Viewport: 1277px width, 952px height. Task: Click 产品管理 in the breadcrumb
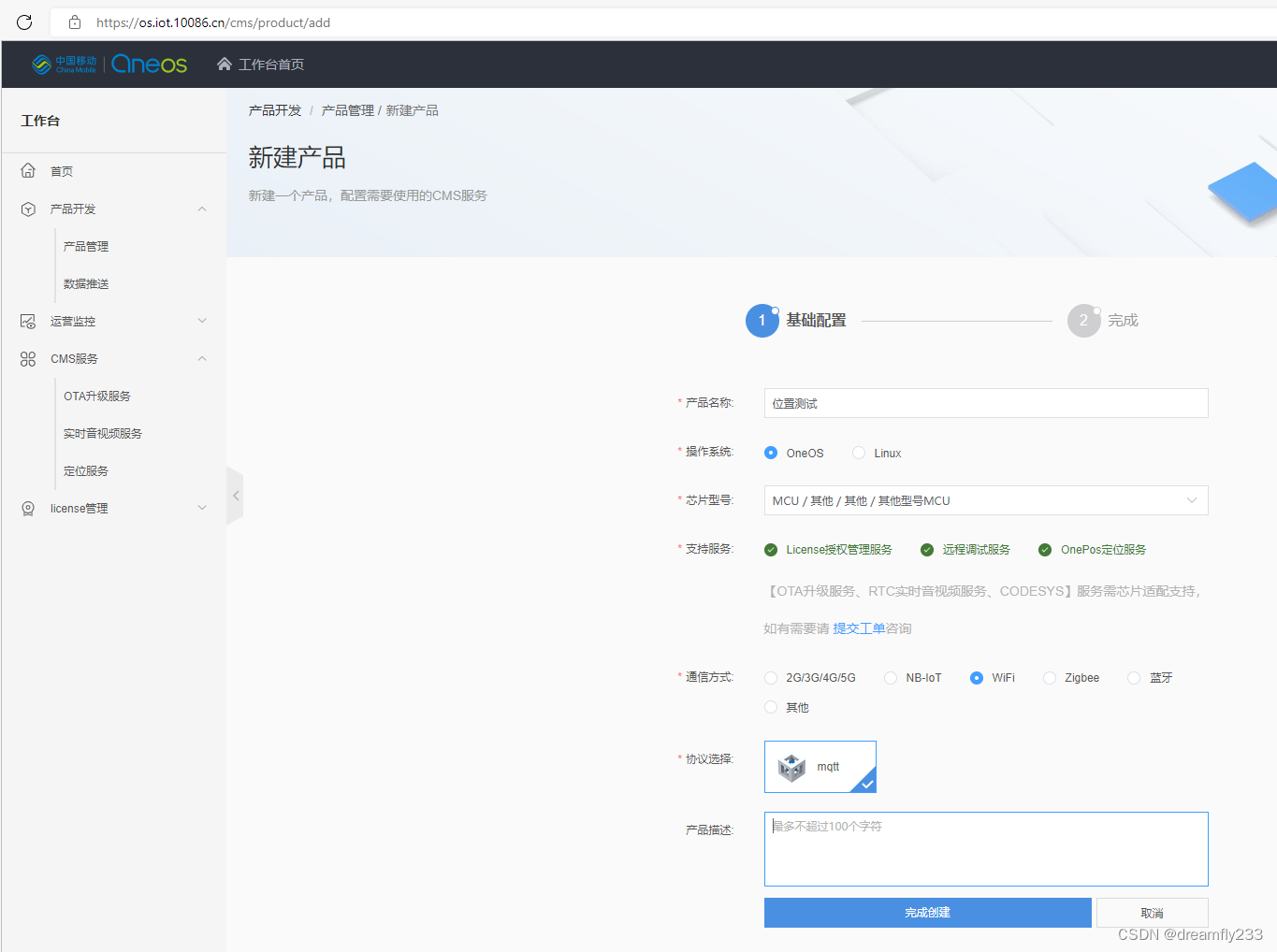[348, 110]
